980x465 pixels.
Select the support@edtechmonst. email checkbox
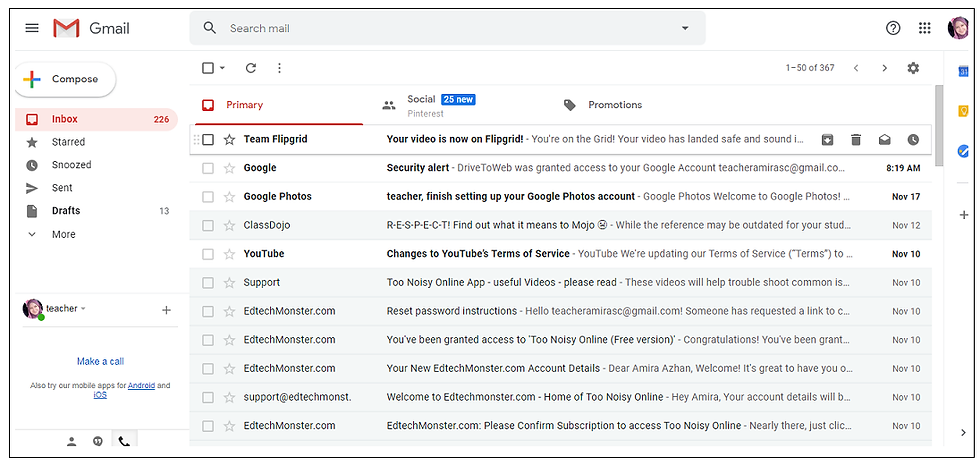(208, 397)
